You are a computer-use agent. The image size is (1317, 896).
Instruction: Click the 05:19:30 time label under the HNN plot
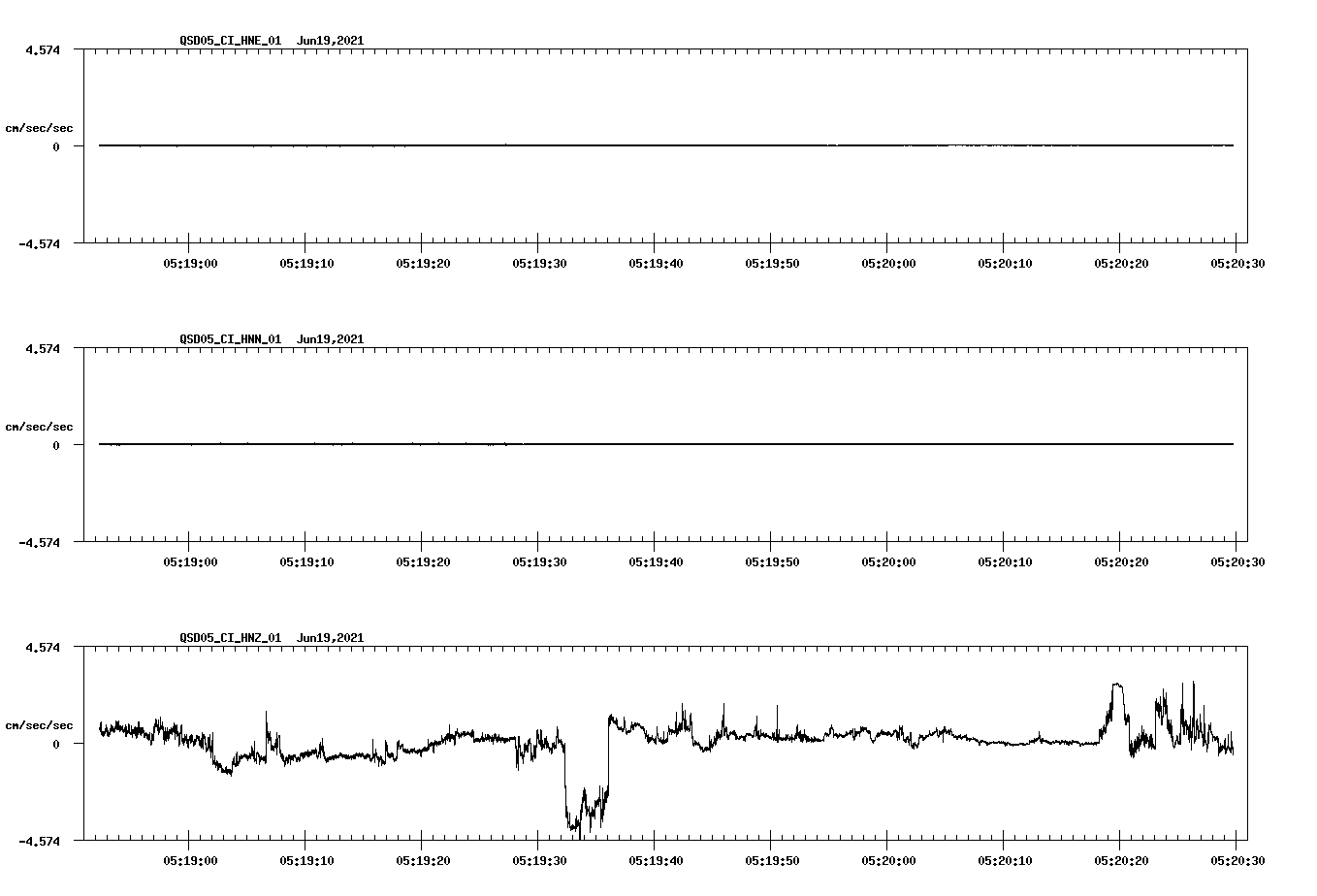539,562
